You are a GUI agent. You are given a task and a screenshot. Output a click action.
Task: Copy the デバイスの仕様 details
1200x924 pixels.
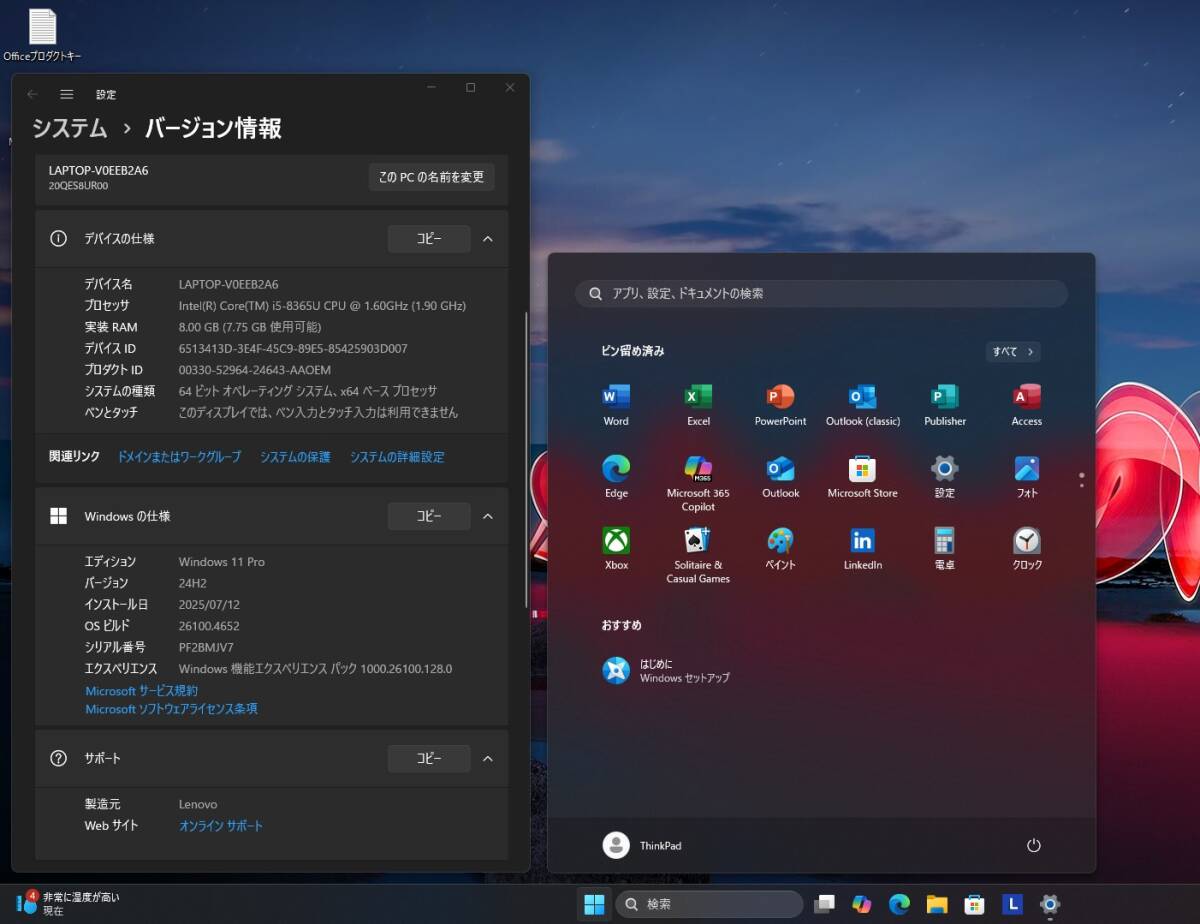point(429,239)
